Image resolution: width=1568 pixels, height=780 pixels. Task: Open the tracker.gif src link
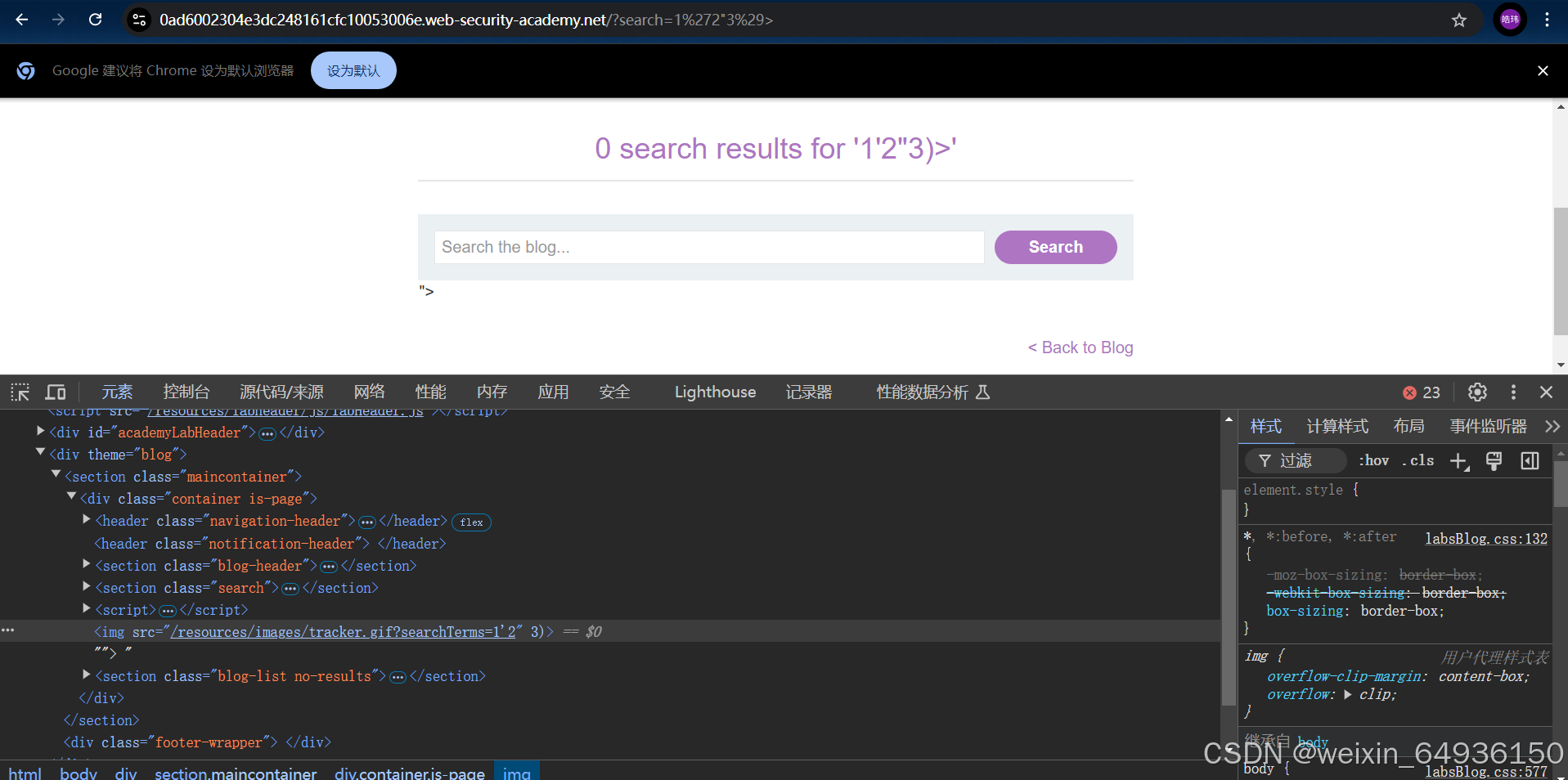coord(344,632)
